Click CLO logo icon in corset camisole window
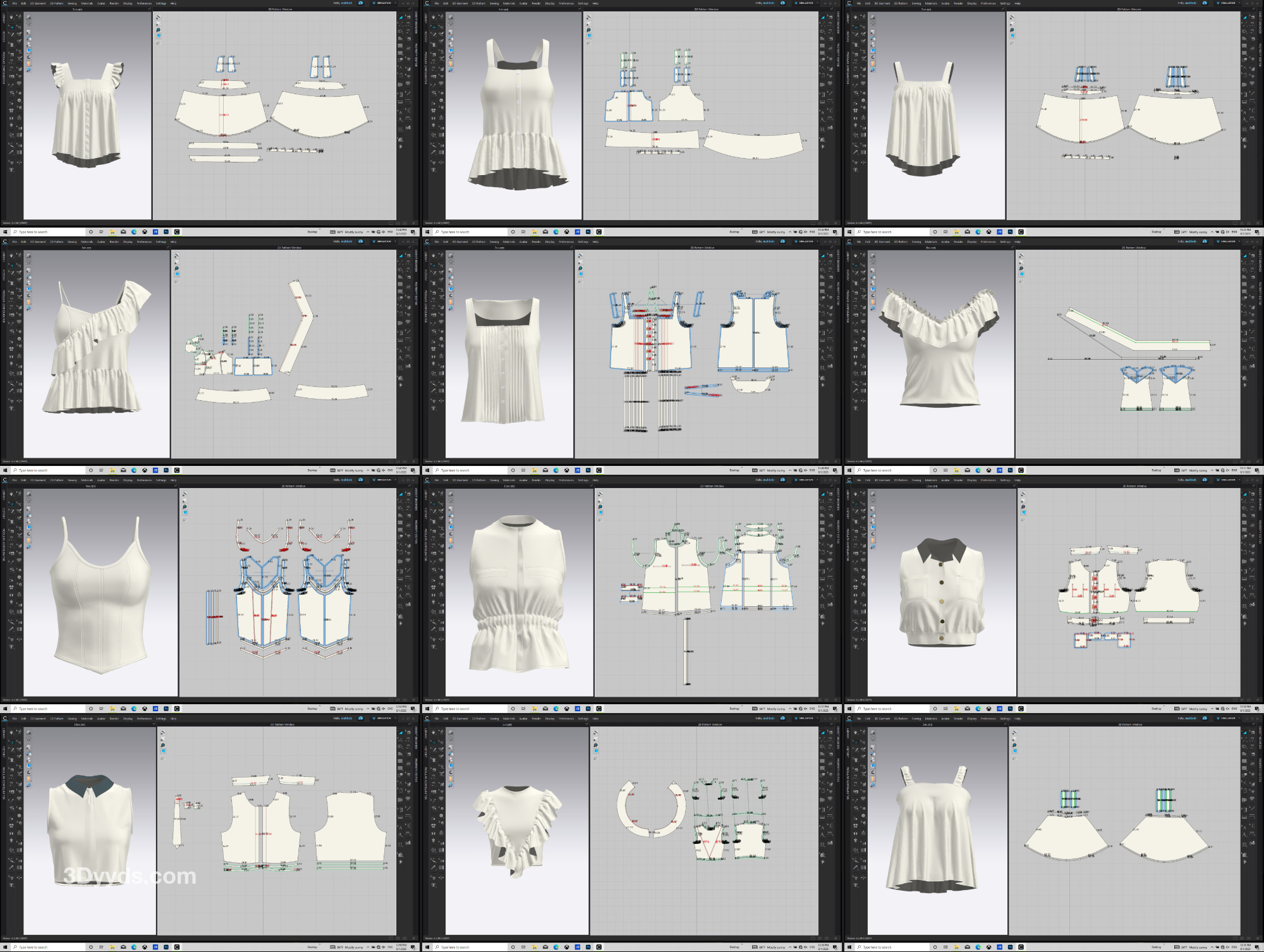The height and width of the screenshot is (952, 1264). coord(5,480)
